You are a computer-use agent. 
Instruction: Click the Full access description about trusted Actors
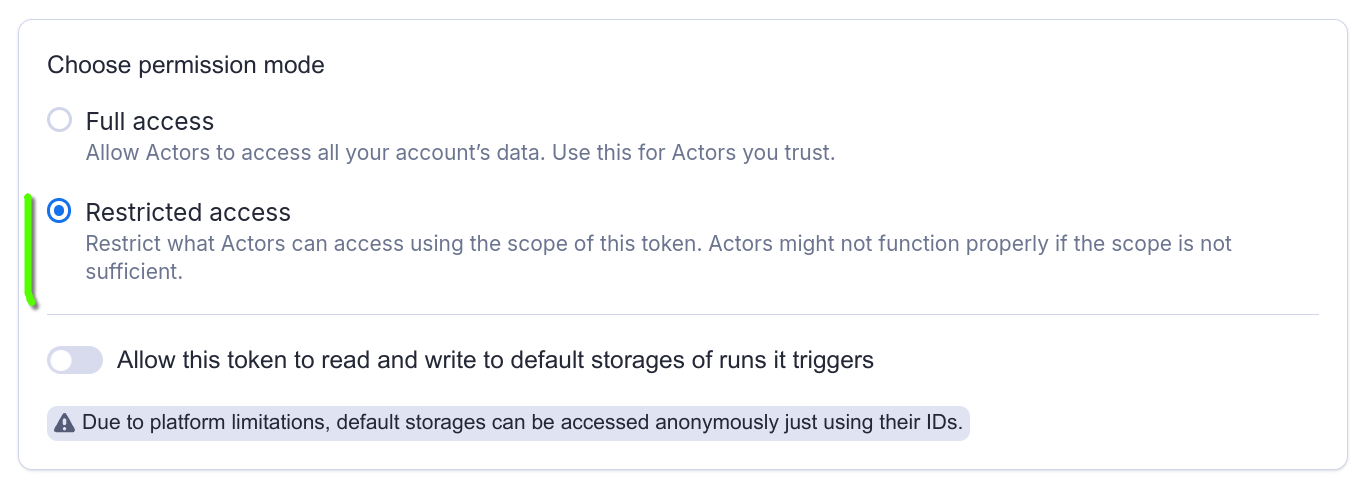click(460, 154)
